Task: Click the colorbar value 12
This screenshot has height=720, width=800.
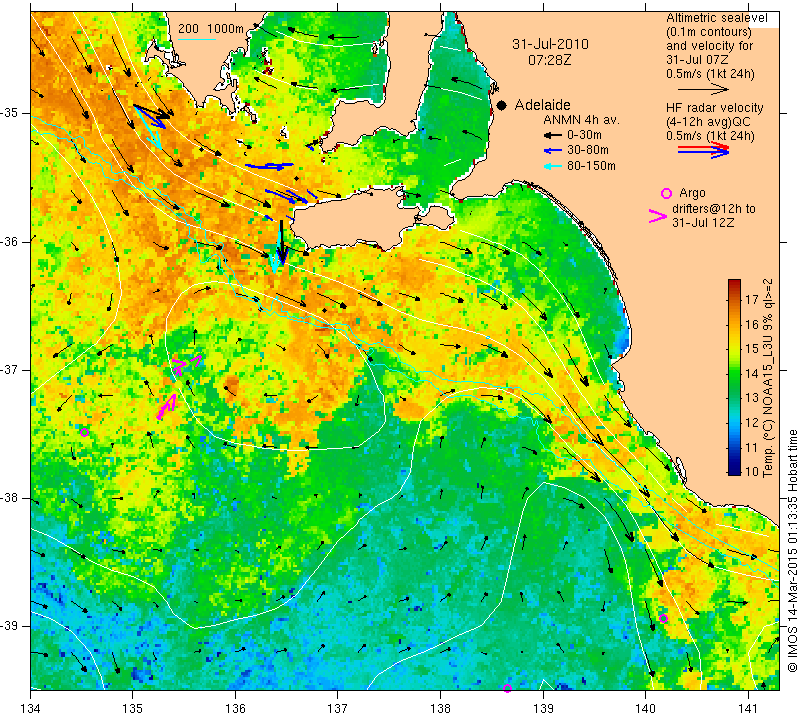Action: click(x=752, y=423)
